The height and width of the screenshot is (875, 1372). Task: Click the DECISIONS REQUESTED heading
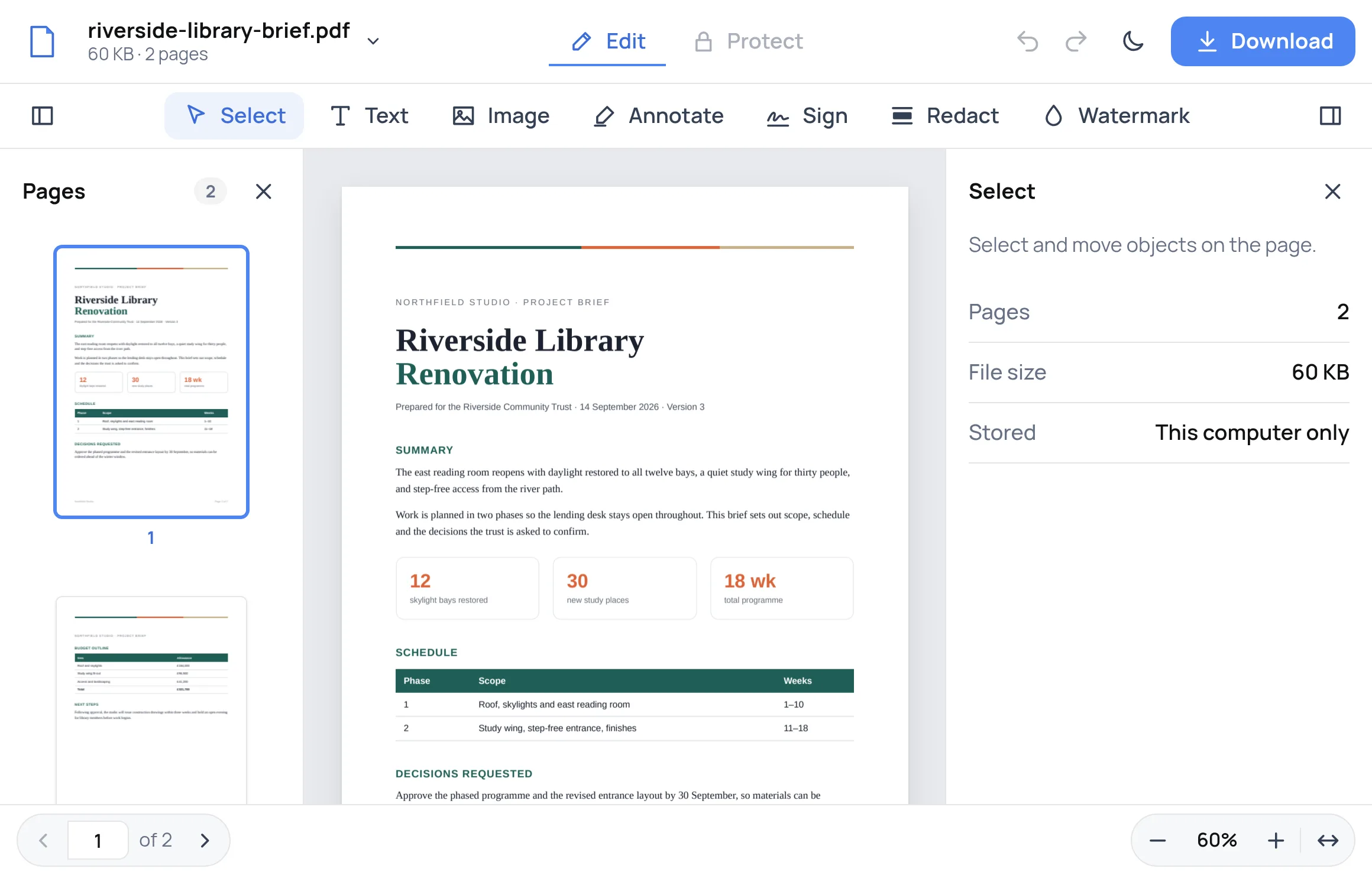coord(464,774)
